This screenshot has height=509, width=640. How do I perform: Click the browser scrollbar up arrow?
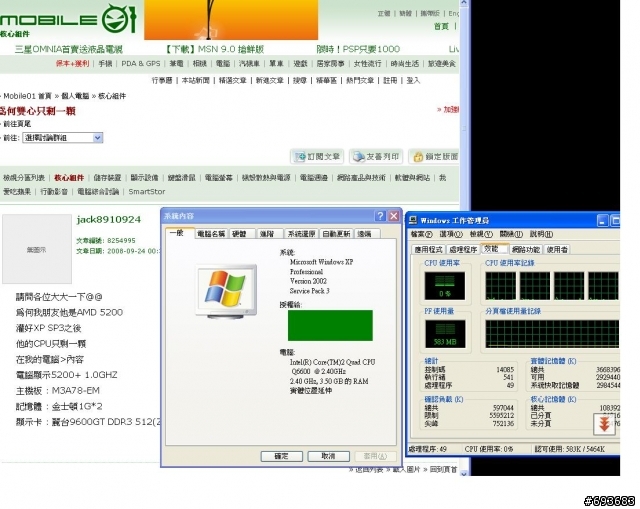tap(464, 3)
